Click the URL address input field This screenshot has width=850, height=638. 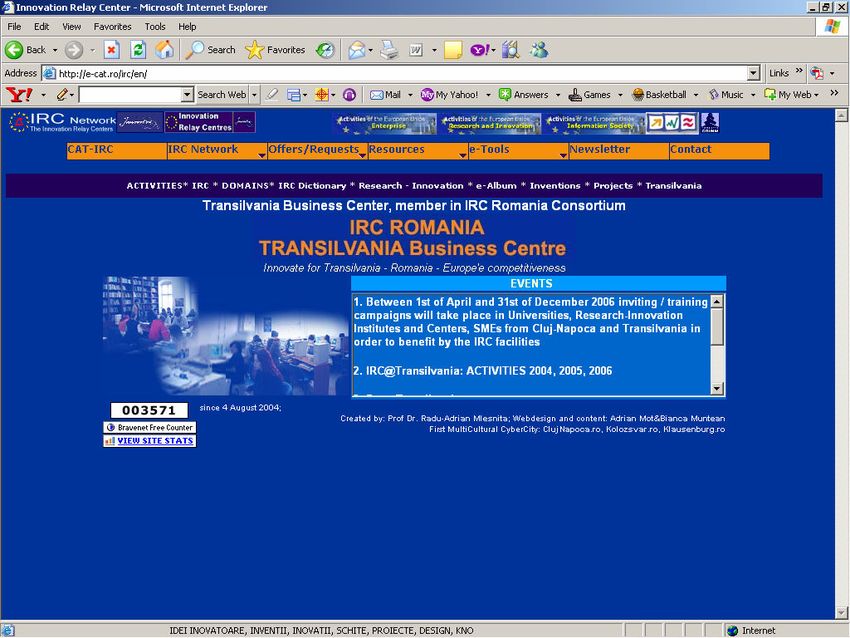coord(401,73)
